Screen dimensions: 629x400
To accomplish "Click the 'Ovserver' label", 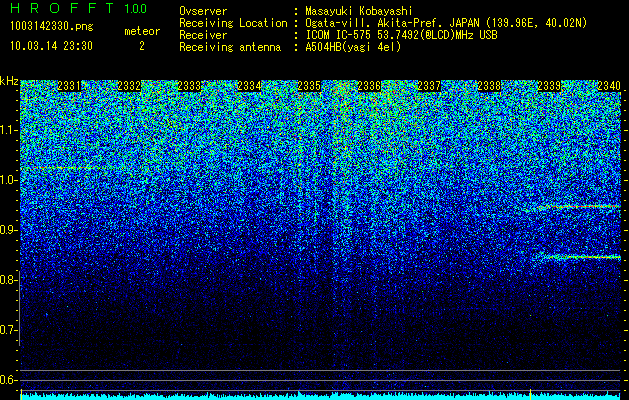I will point(203,11).
